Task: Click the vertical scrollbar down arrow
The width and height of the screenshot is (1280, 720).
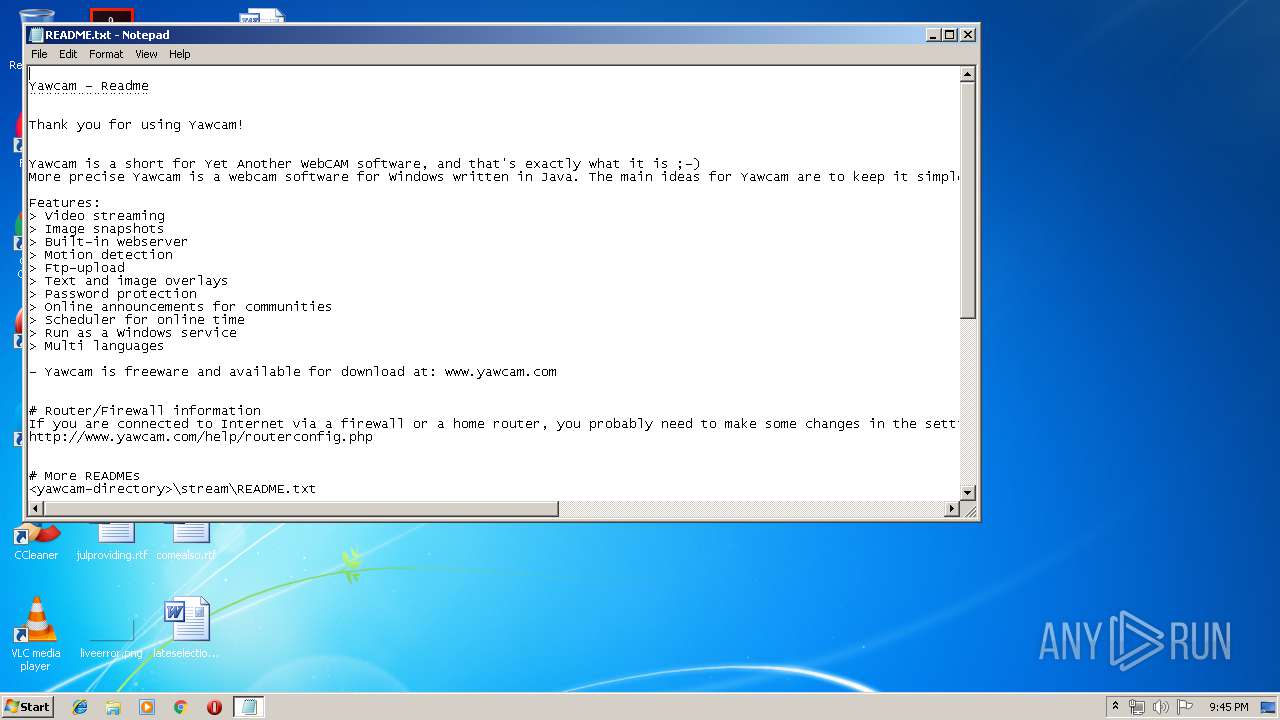Action: coord(967,492)
